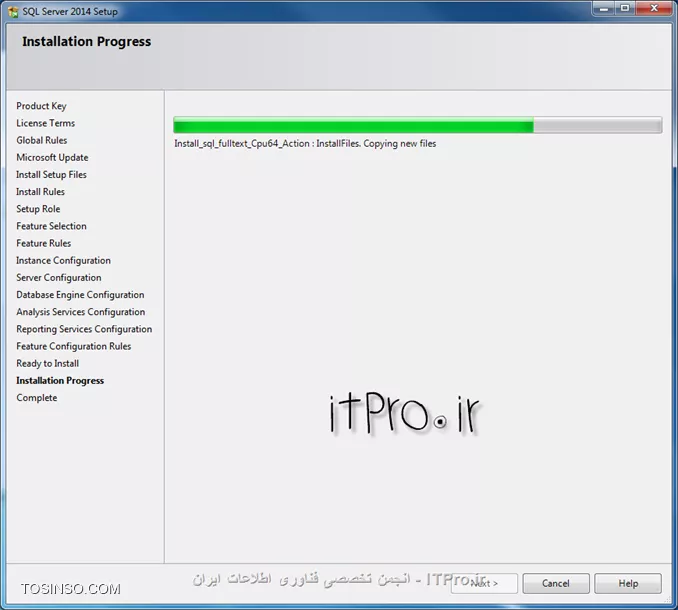Select the bold Installation Progress sidebar step

coord(60,380)
